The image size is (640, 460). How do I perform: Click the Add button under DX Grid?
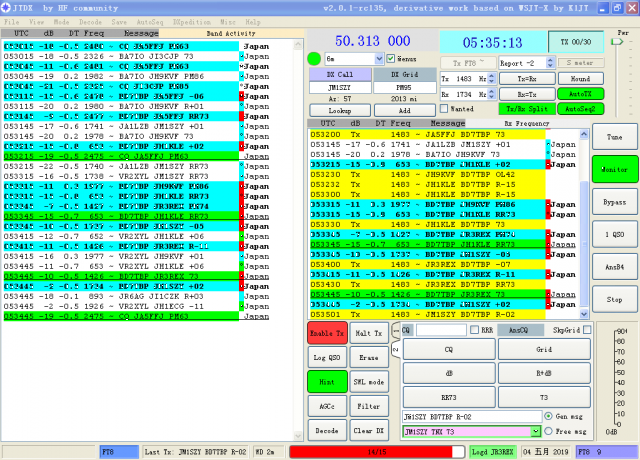404,111
